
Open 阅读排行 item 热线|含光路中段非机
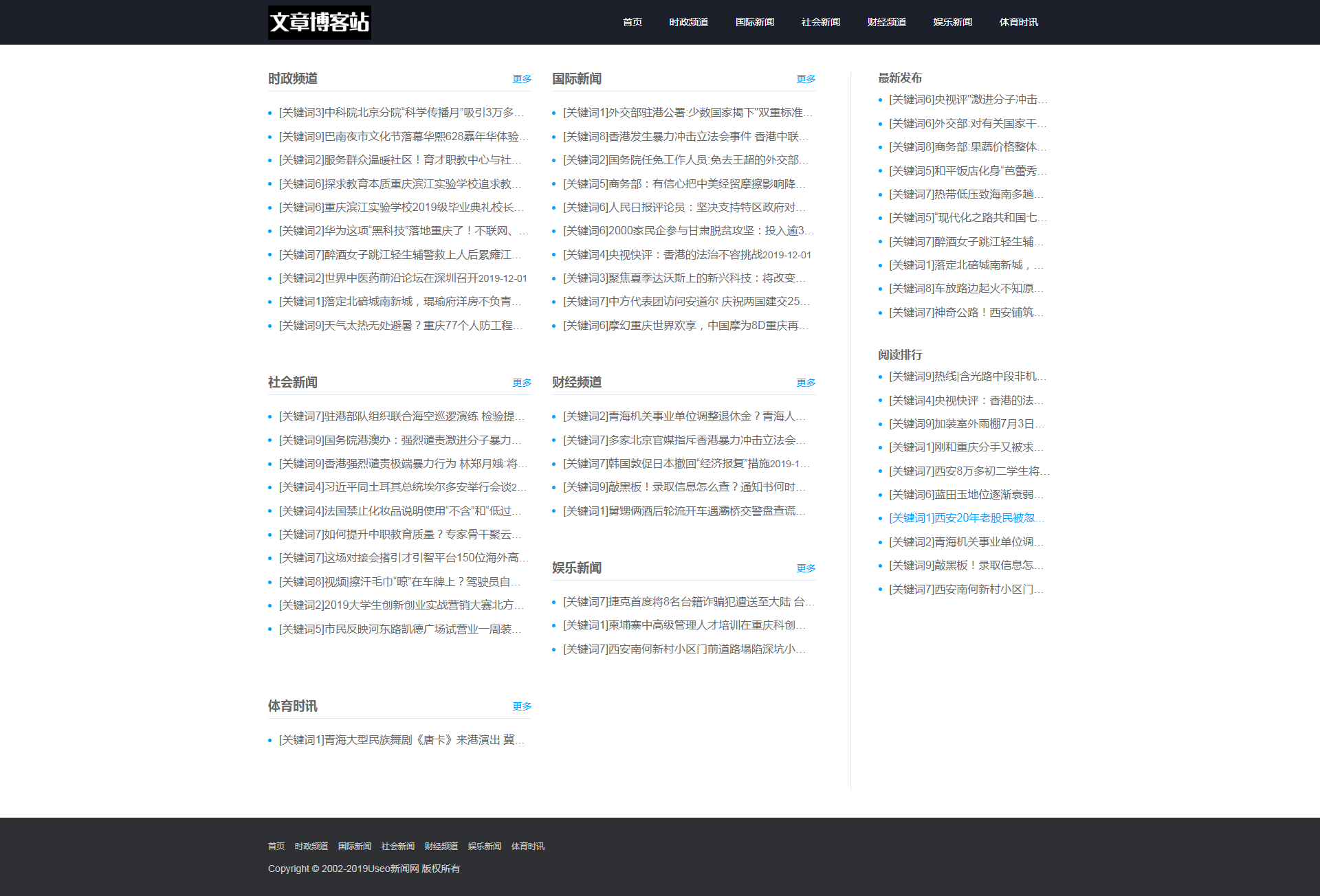click(x=968, y=377)
